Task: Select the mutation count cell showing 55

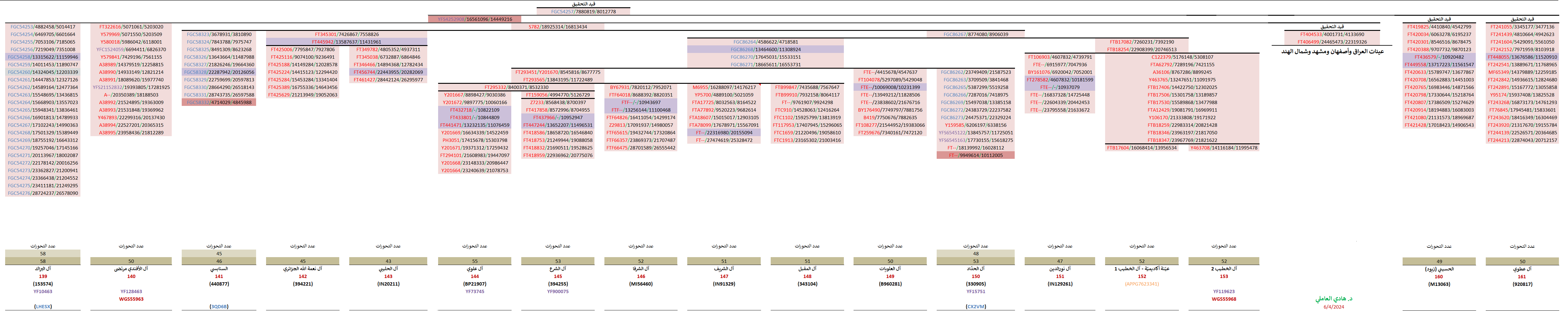Action: click(x=475, y=262)
